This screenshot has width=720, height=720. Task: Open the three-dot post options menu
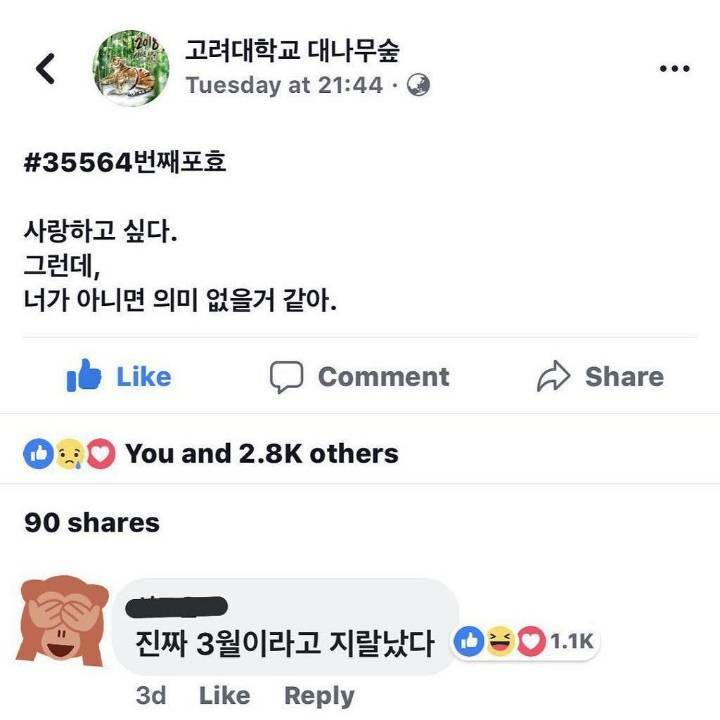coord(675,69)
